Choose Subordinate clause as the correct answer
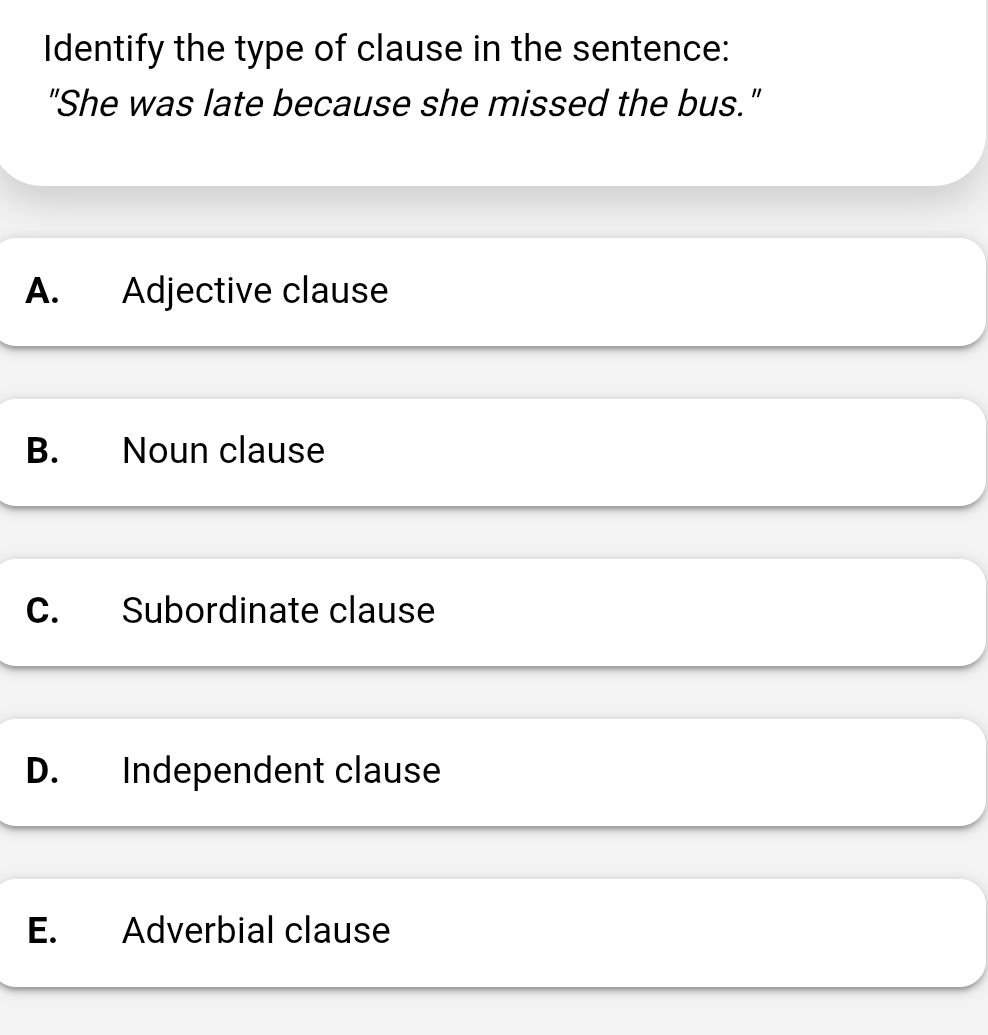The height and width of the screenshot is (1035, 988). pyautogui.click(x=494, y=611)
